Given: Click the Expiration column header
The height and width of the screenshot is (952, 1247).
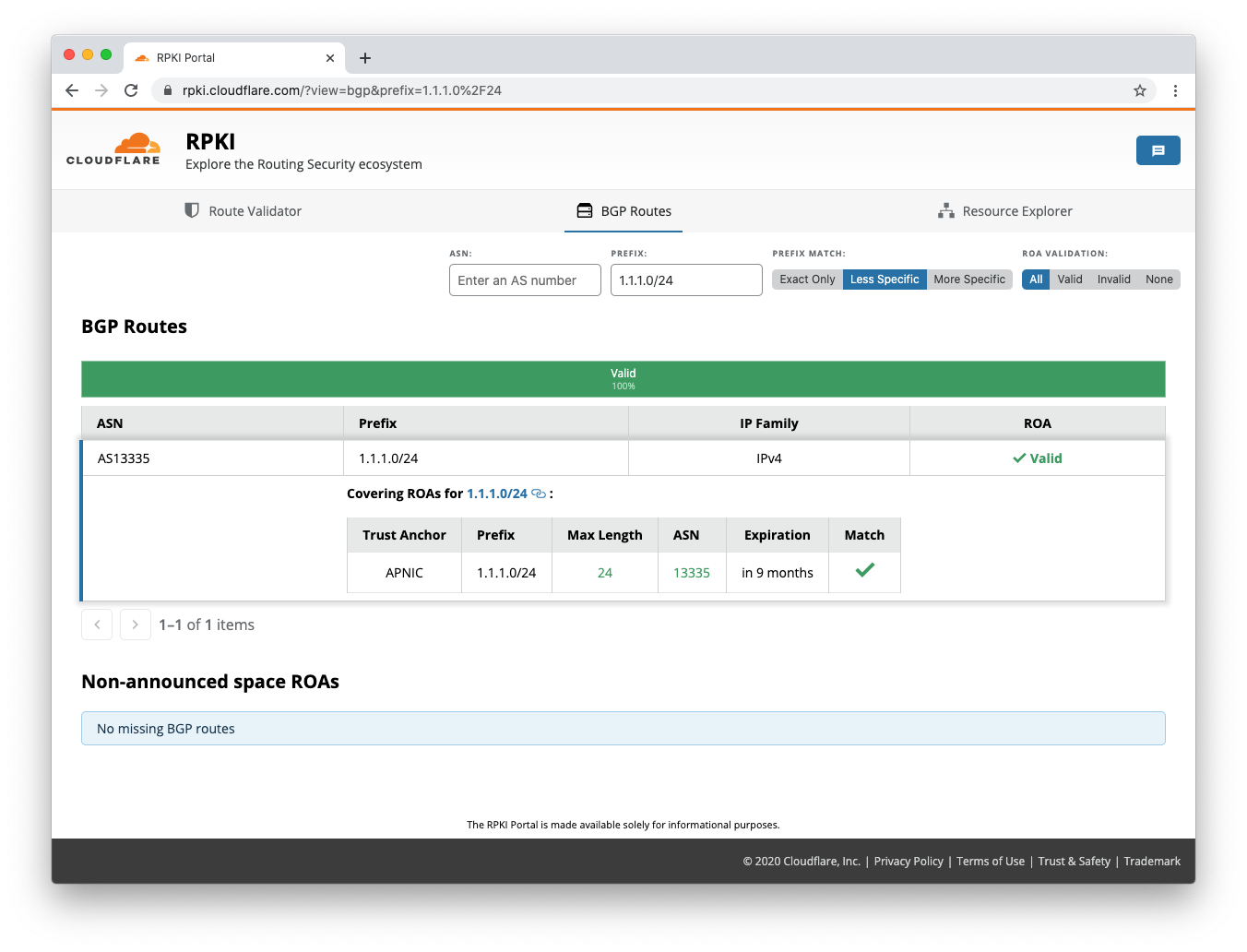Looking at the screenshot, I should [778, 535].
